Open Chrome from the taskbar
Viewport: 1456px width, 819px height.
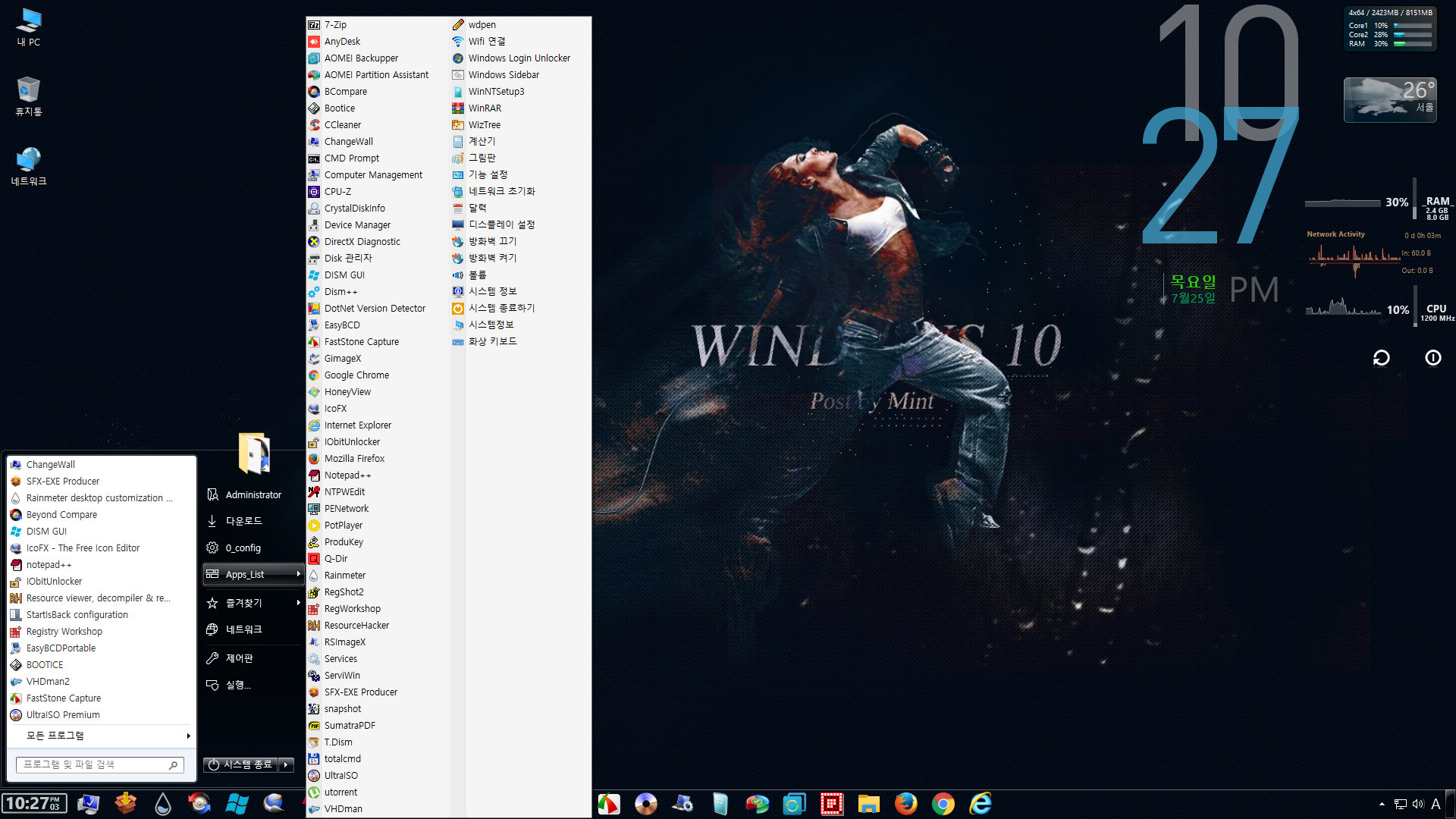tap(943, 804)
